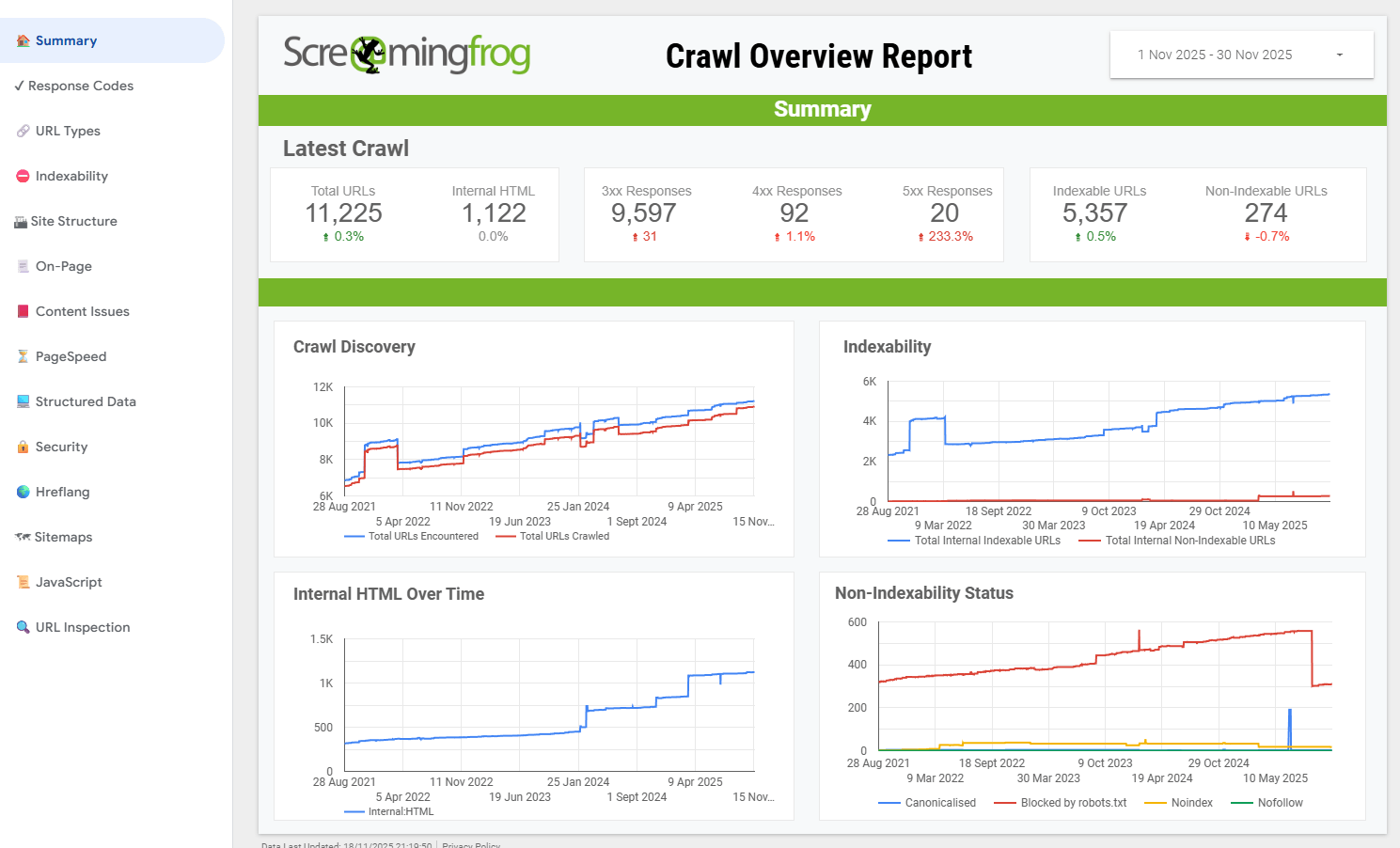Toggle the Canonicalised legend entry
The height and width of the screenshot is (848, 1400).
[927, 803]
